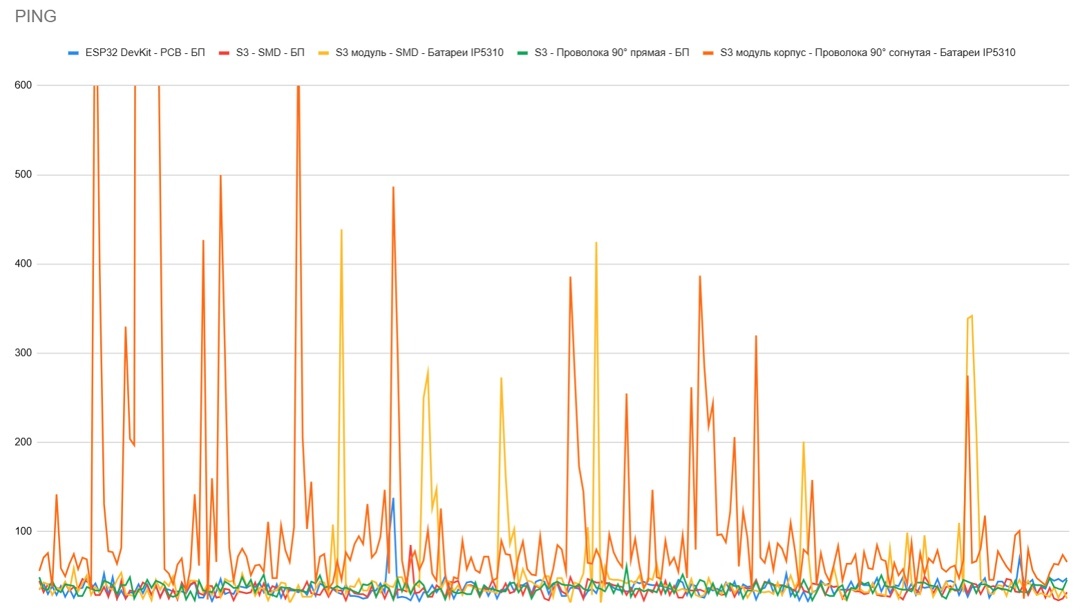Select legend label S3 - SMD - БП
Image resolution: width=1080 pixels, height=612 pixels.
[x=270, y=52]
